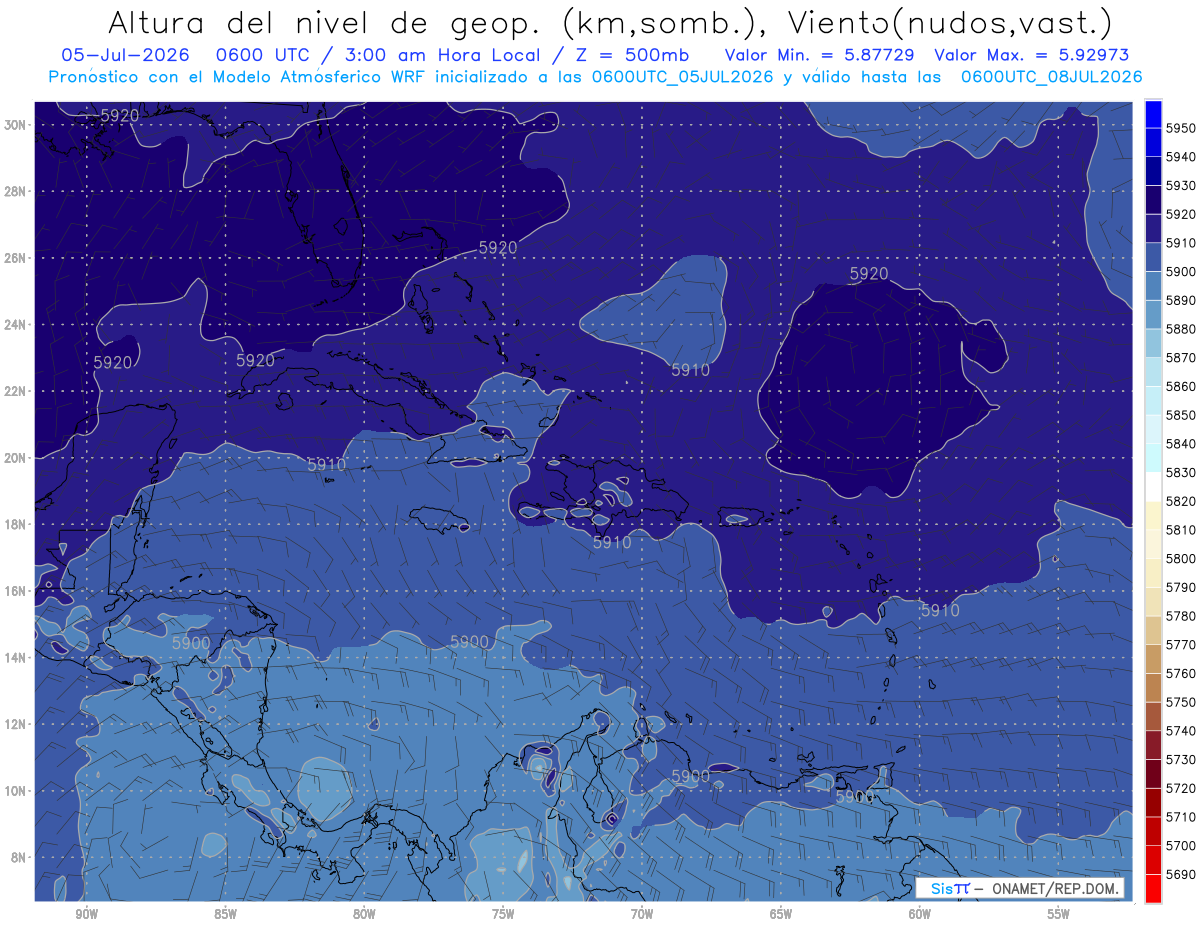Click the valid-until time "0600UTC_08JUL2026"
Image resolution: width=1200 pixels, height=927 pixels.
[x=1051, y=76]
